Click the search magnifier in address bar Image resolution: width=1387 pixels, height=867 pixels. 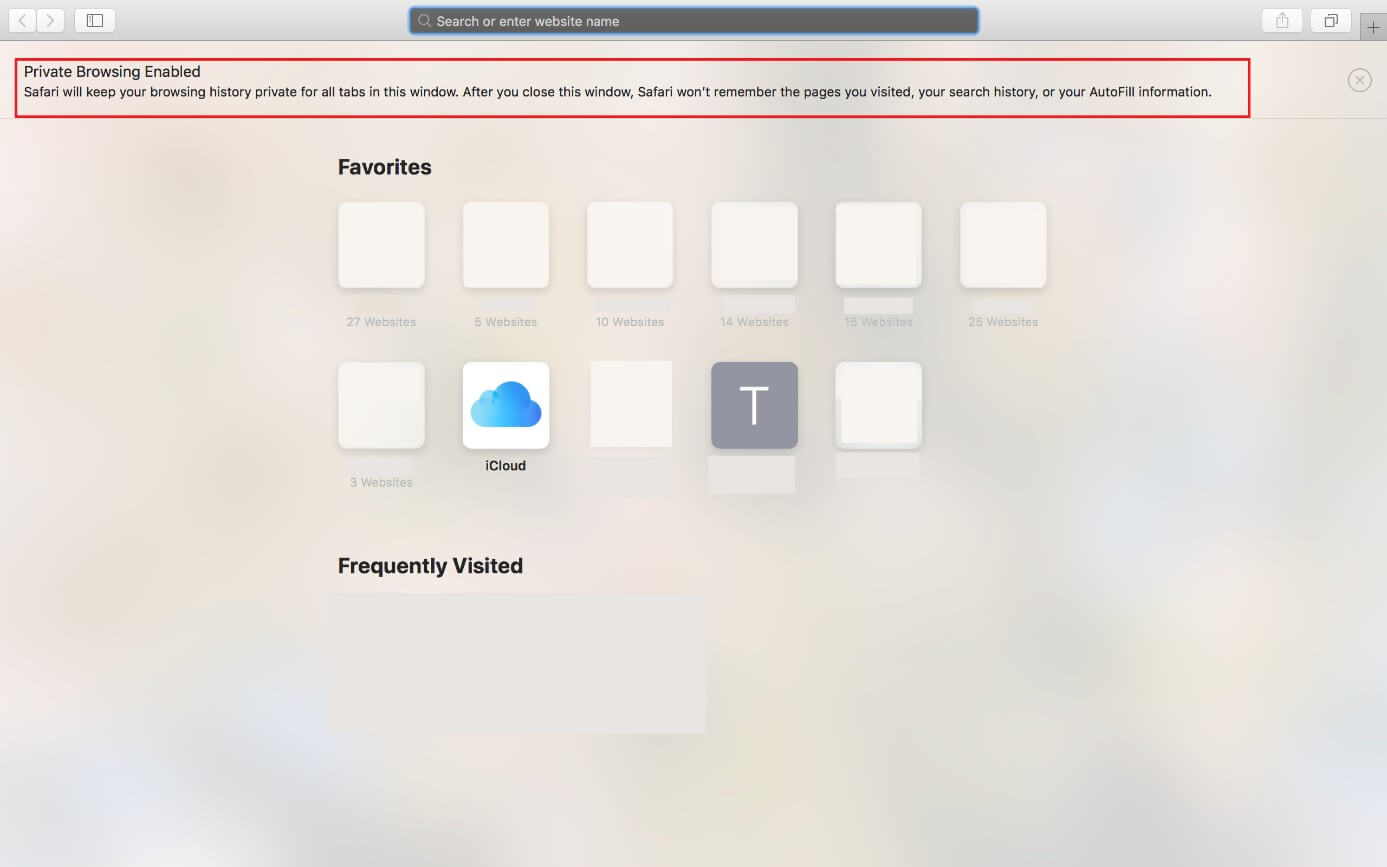(x=424, y=21)
